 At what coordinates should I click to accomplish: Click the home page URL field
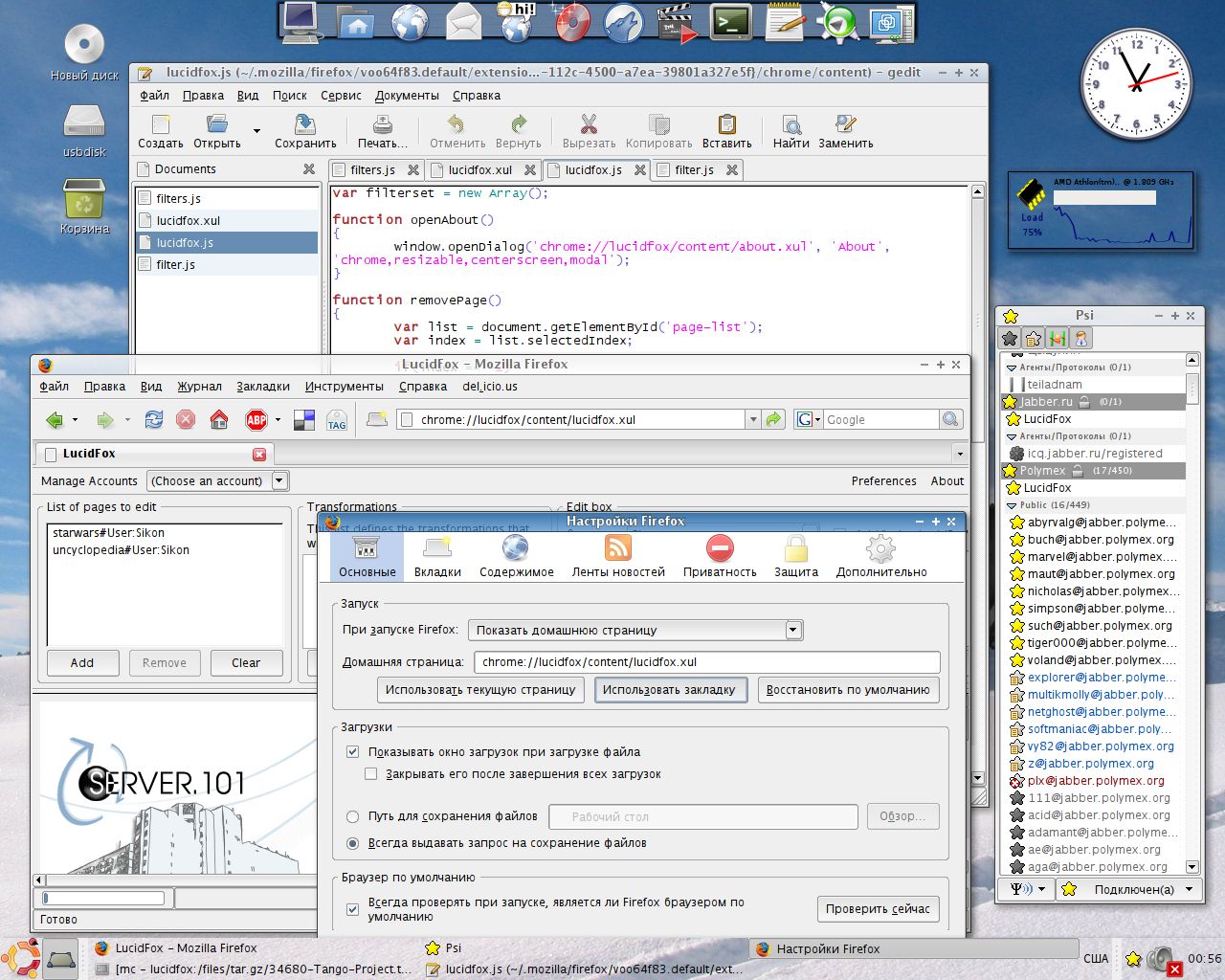(x=706, y=662)
